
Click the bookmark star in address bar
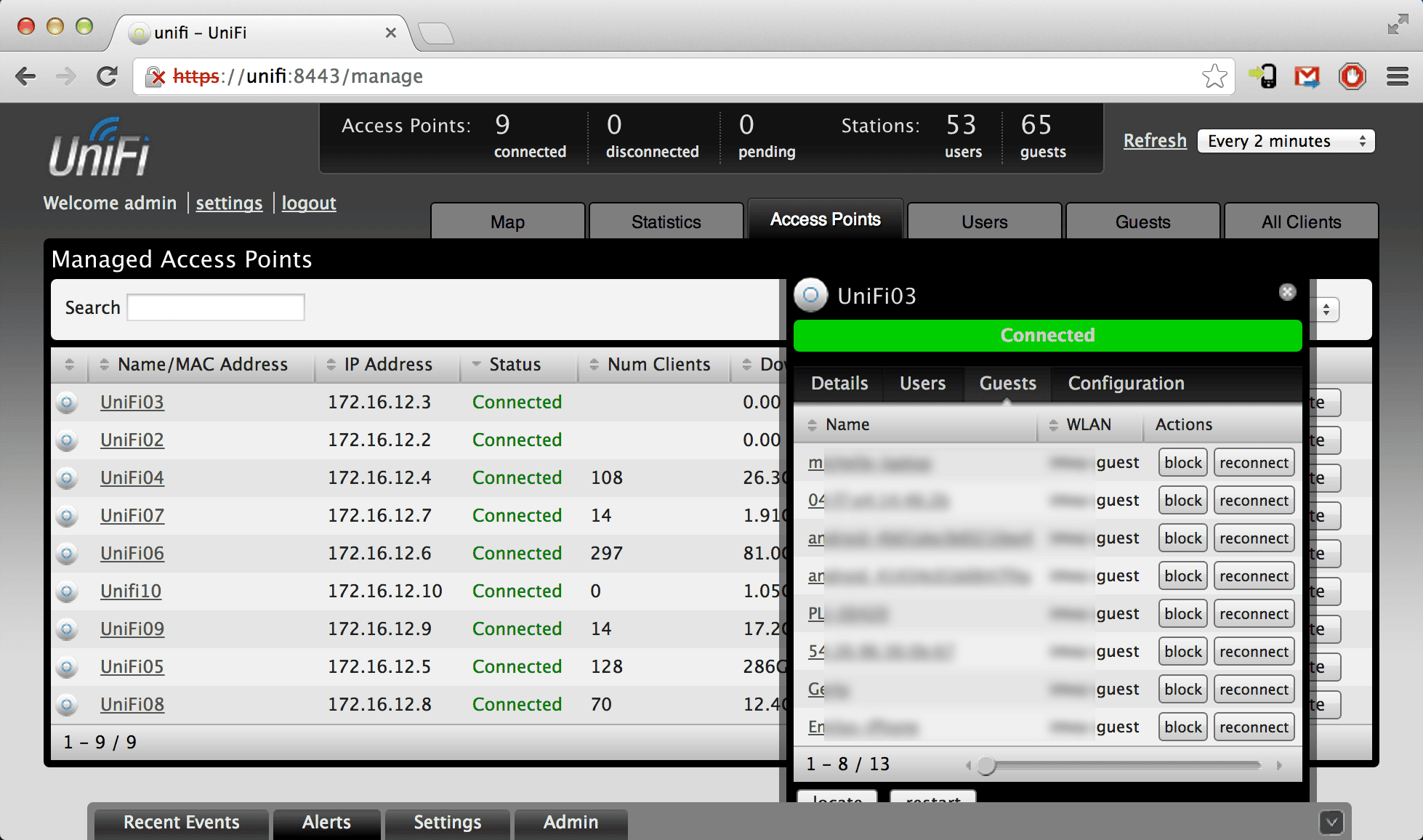click(x=1214, y=76)
